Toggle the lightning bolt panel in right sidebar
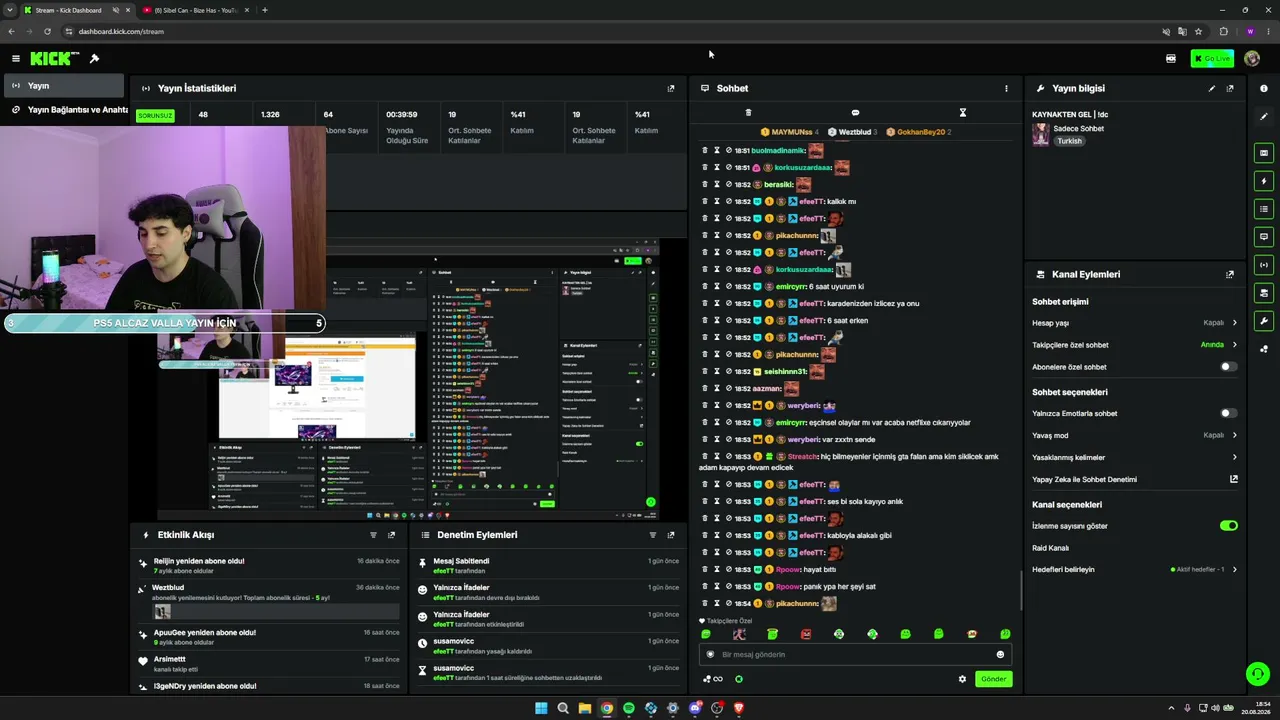 pyautogui.click(x=1264, y=181)
